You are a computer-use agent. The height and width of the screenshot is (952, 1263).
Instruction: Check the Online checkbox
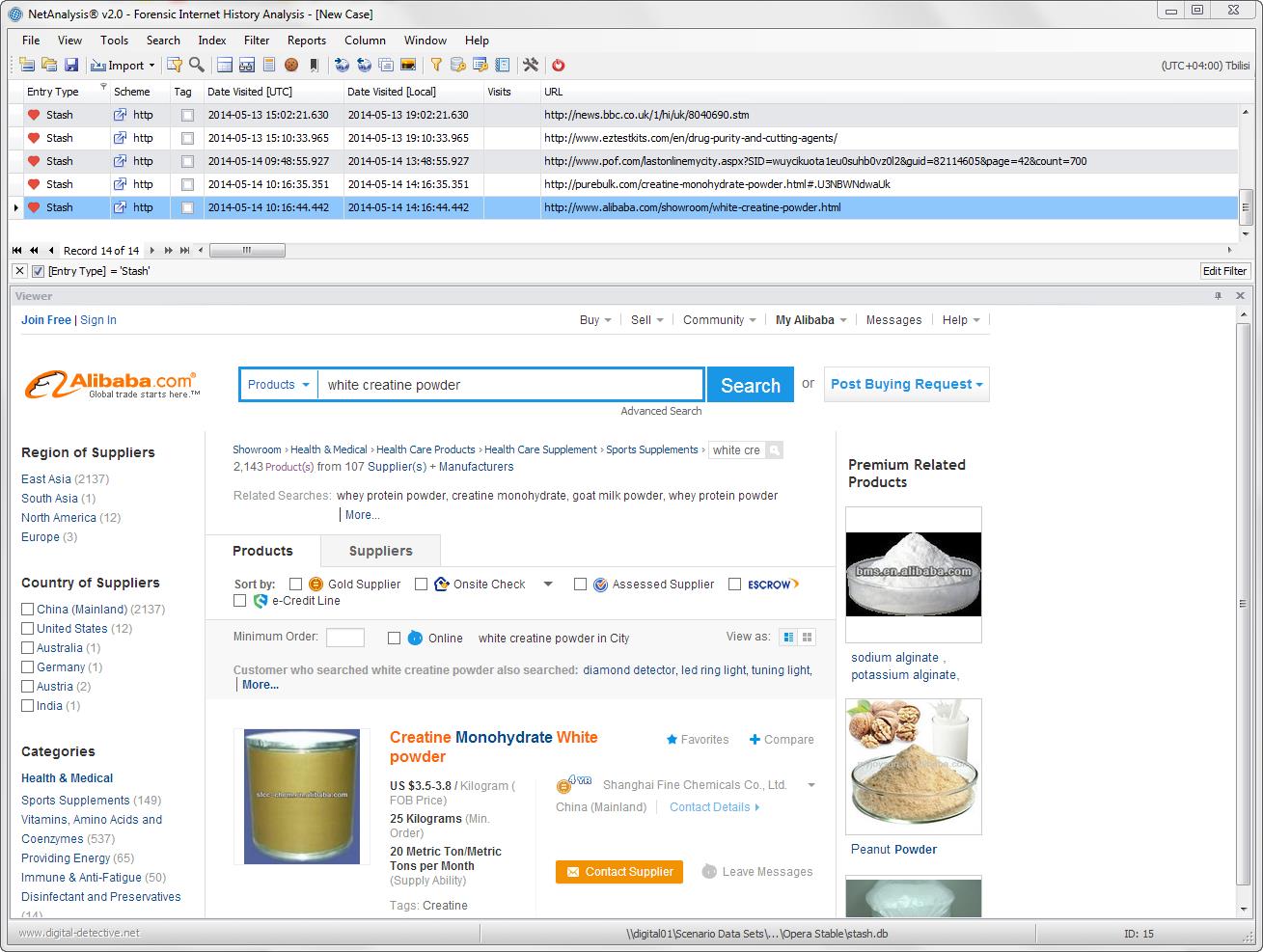394,638
